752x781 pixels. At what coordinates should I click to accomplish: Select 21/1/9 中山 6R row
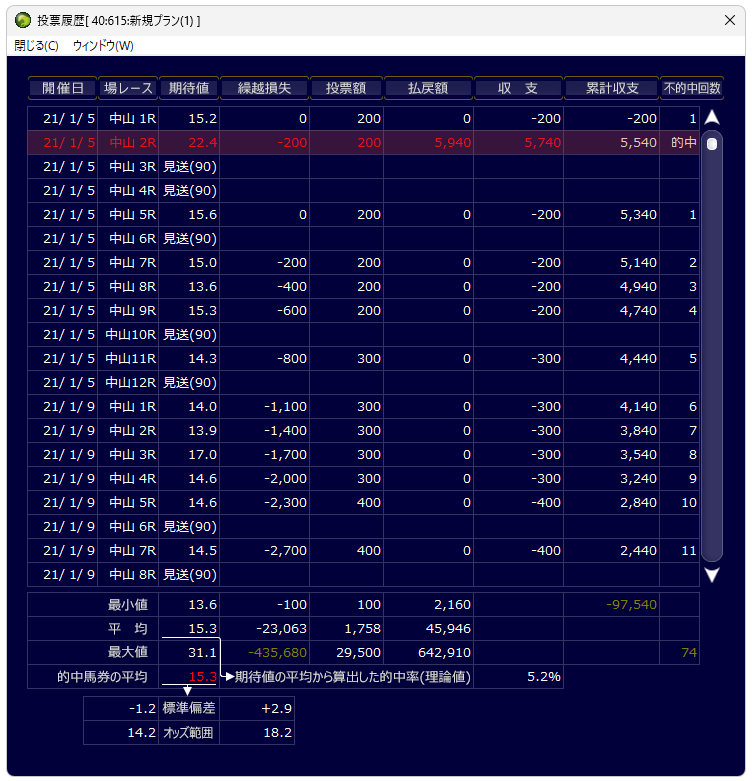coord(364,526)
